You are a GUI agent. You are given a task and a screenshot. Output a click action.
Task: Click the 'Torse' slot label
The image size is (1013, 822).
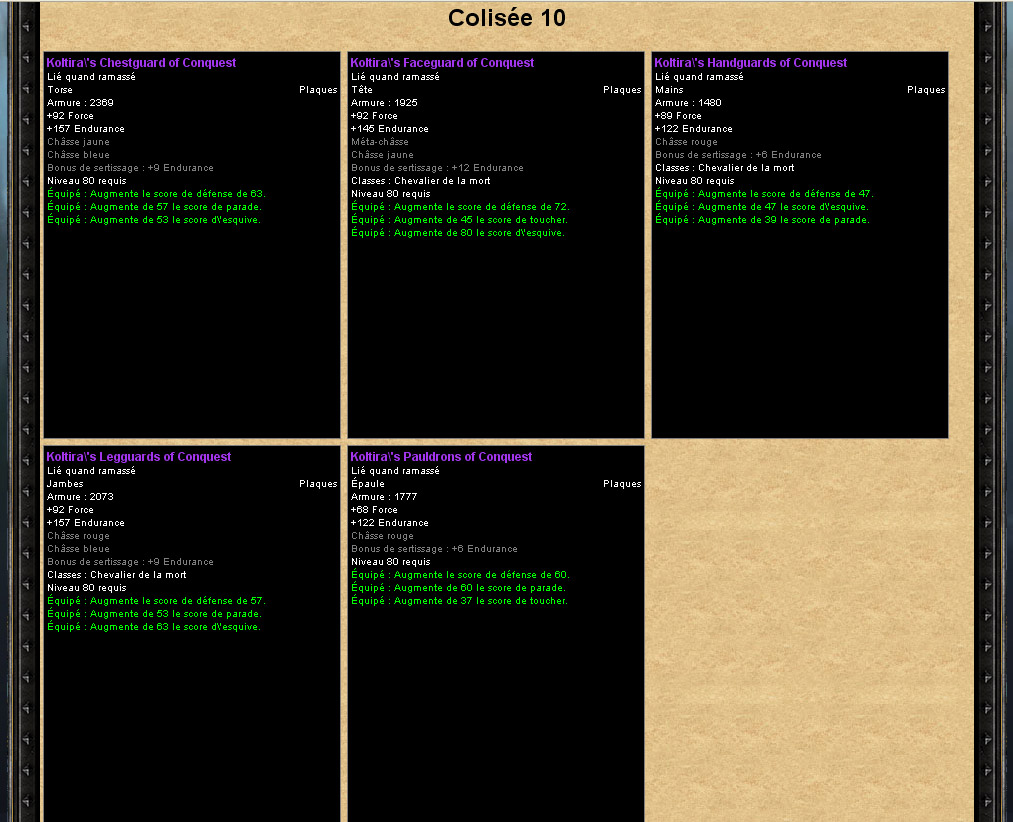pos(59,90)
